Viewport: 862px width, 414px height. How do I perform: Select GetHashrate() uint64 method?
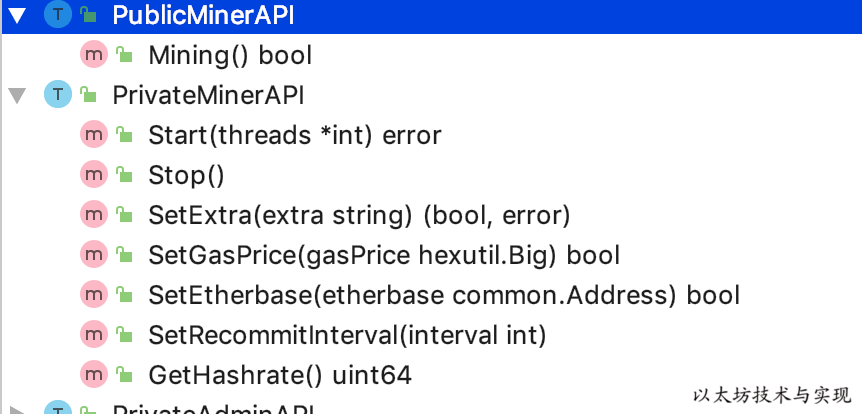(280, 376)
